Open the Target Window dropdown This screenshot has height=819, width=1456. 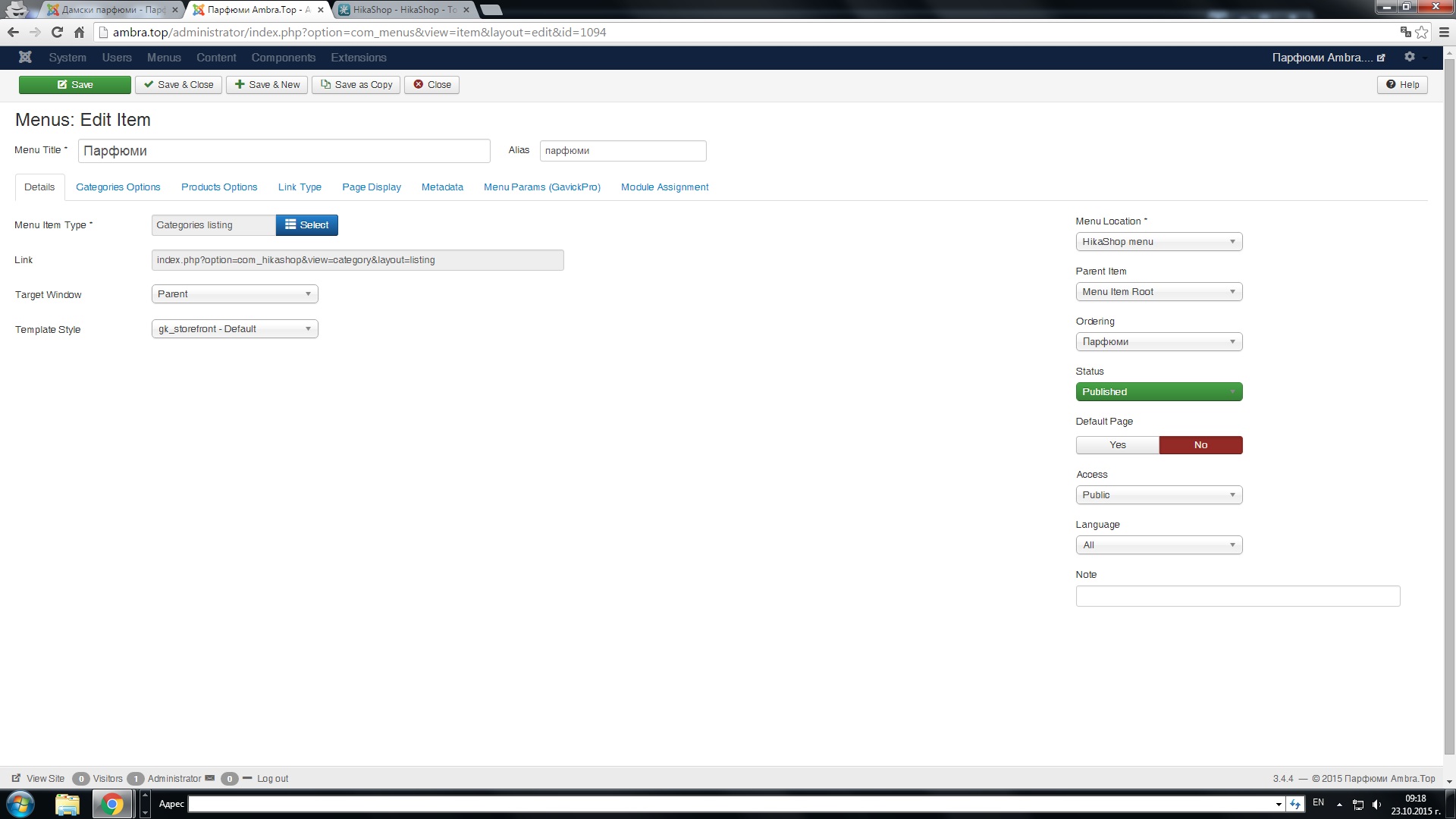tap(235, 294)
